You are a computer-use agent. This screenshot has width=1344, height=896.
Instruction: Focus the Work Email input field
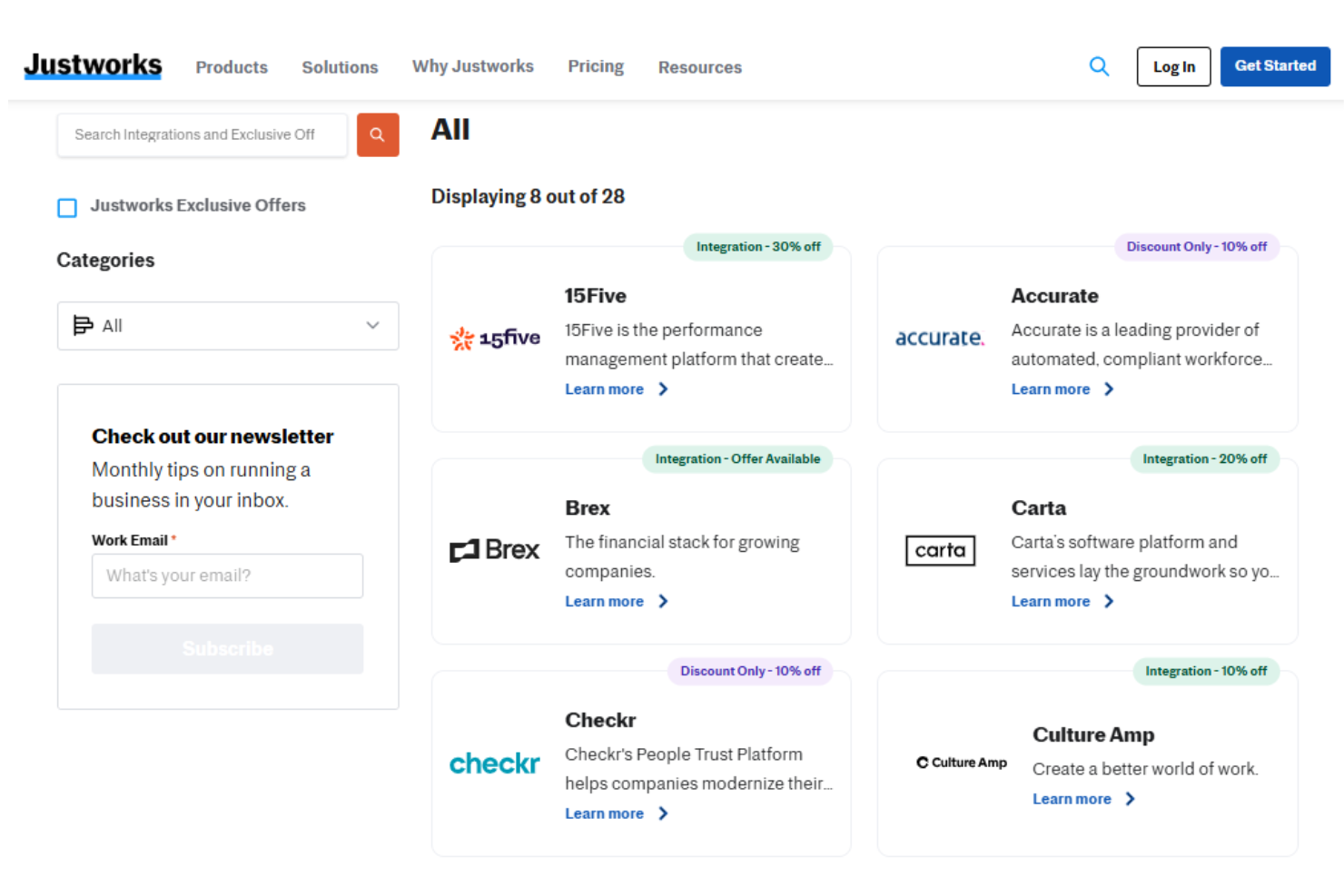coord(227,576)
